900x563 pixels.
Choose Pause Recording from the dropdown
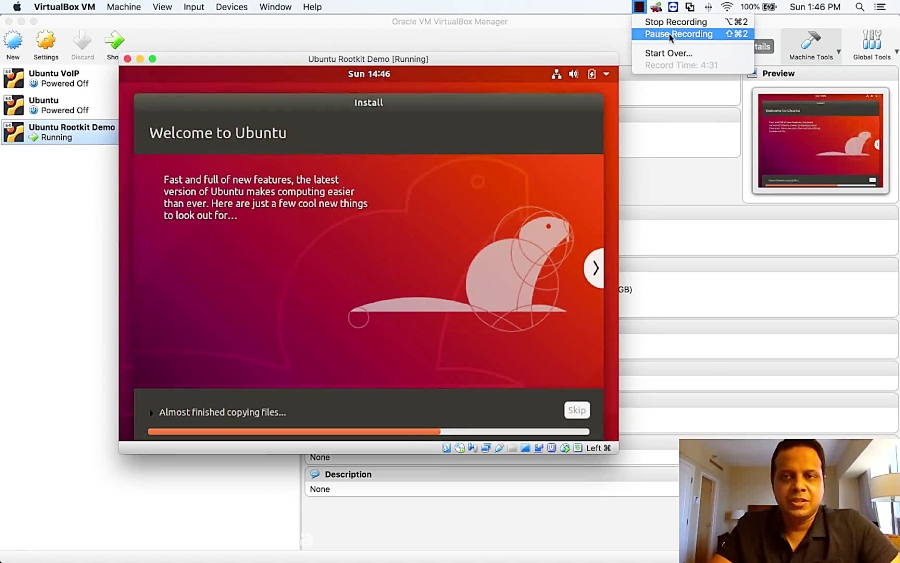coord(693,34)
